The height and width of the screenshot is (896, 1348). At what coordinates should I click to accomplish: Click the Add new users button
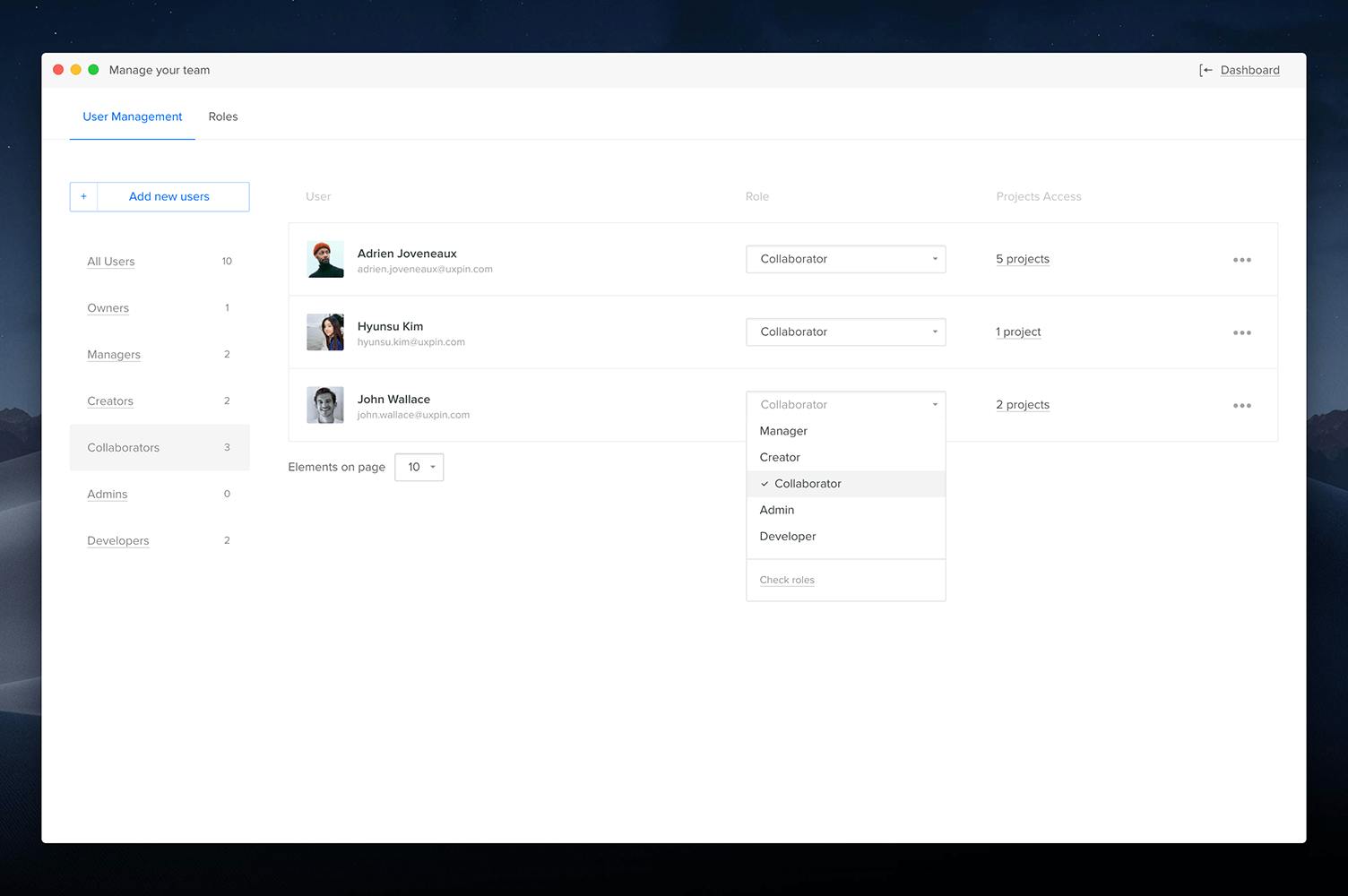(x=168, y=196)
